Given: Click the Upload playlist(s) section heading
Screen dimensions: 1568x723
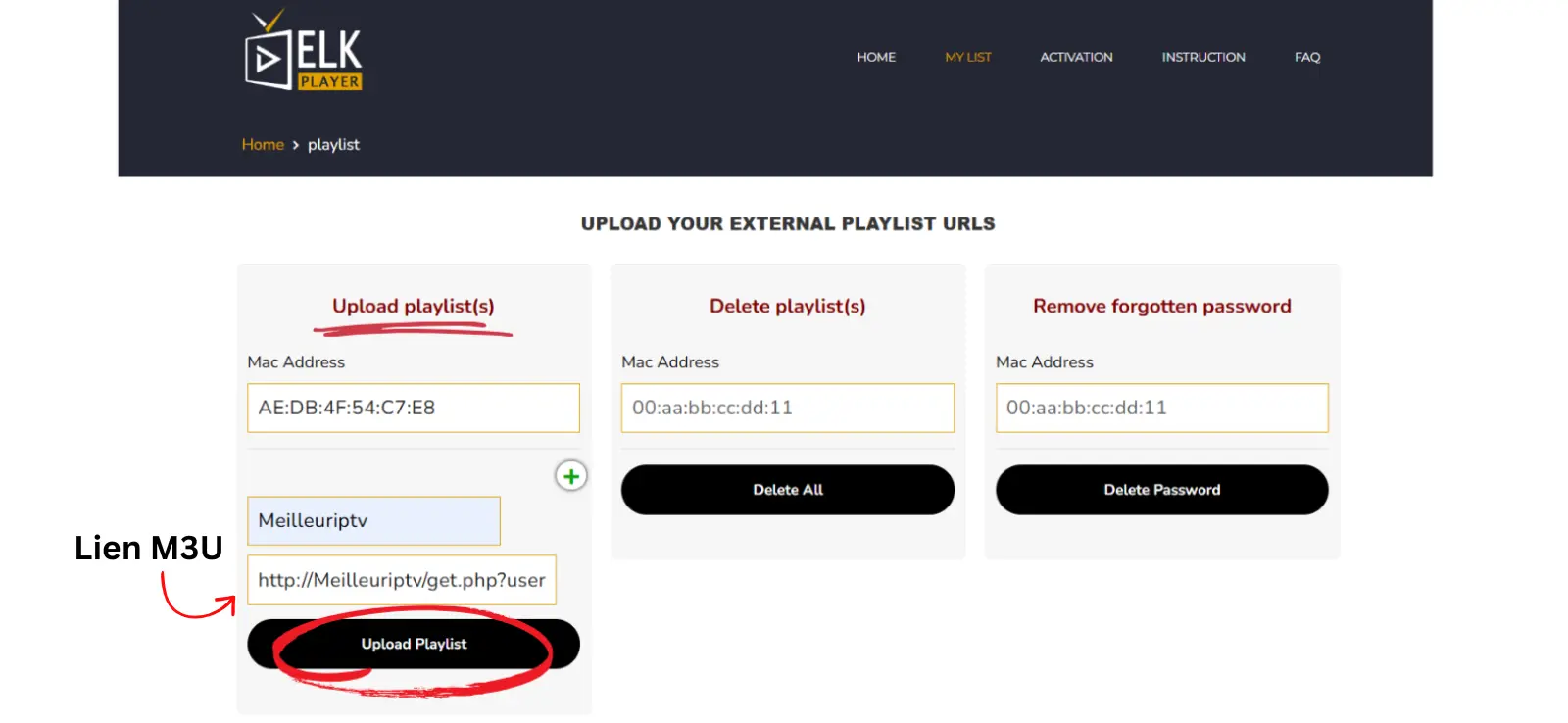Looking at the screenshot, I should (413, 306).
